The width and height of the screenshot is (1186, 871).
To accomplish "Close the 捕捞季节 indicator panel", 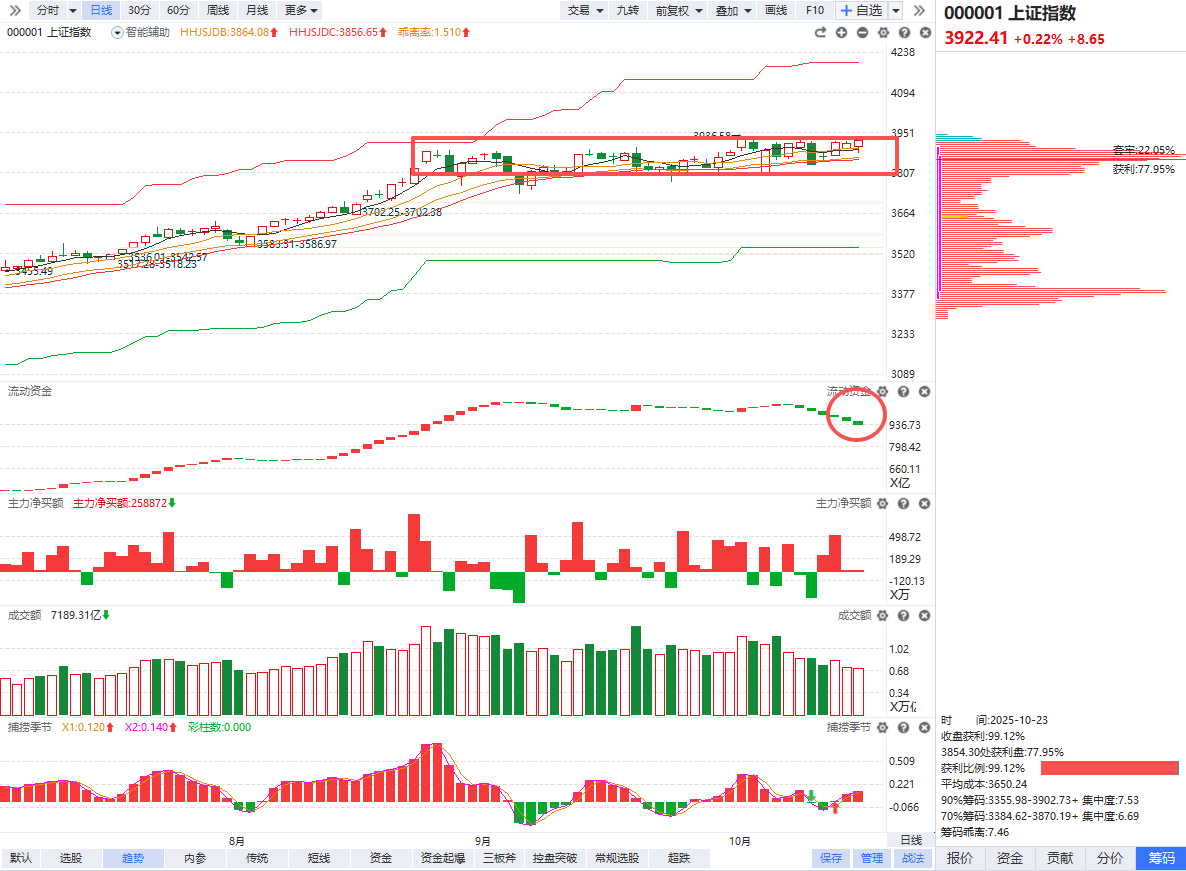I will (924, 727).
